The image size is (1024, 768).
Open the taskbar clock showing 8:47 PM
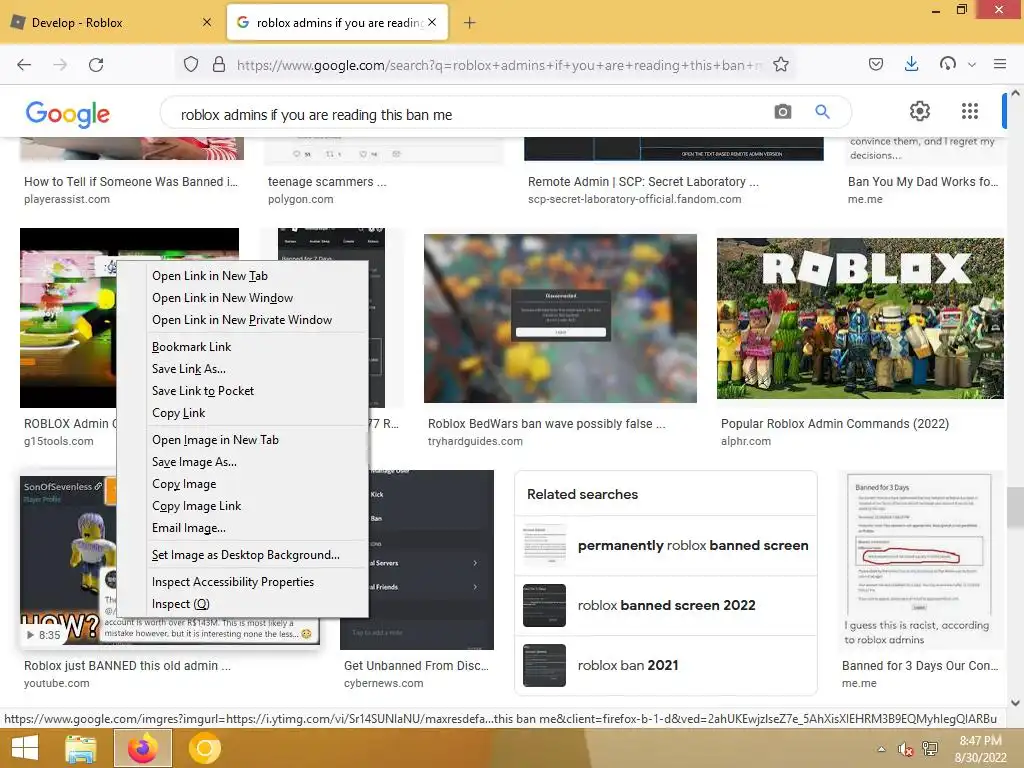click(x=980, y=749)
